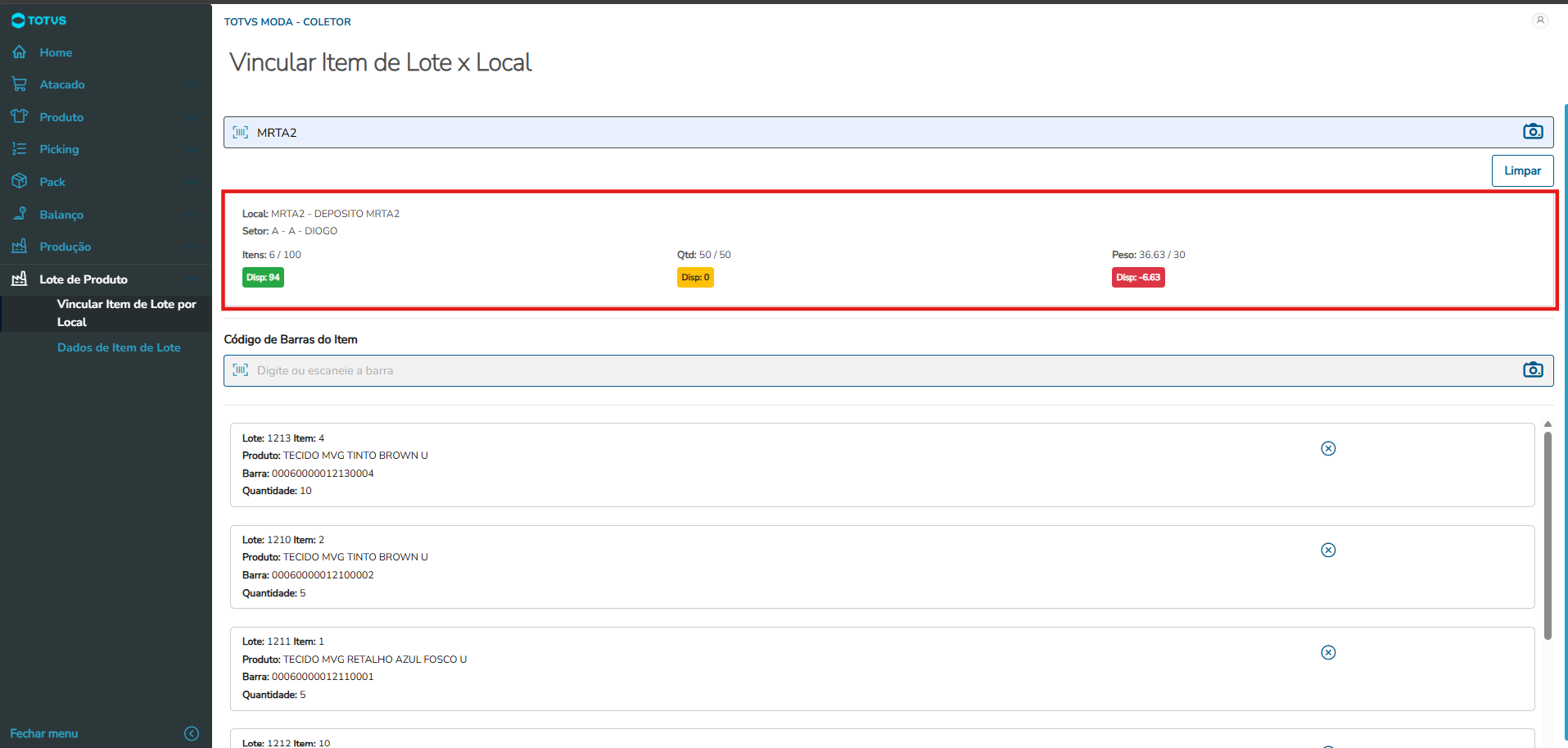The image size is (1568, 748).
Task: Click the Barra: 00060000012100002 text
Action: [x=308, y=575]
